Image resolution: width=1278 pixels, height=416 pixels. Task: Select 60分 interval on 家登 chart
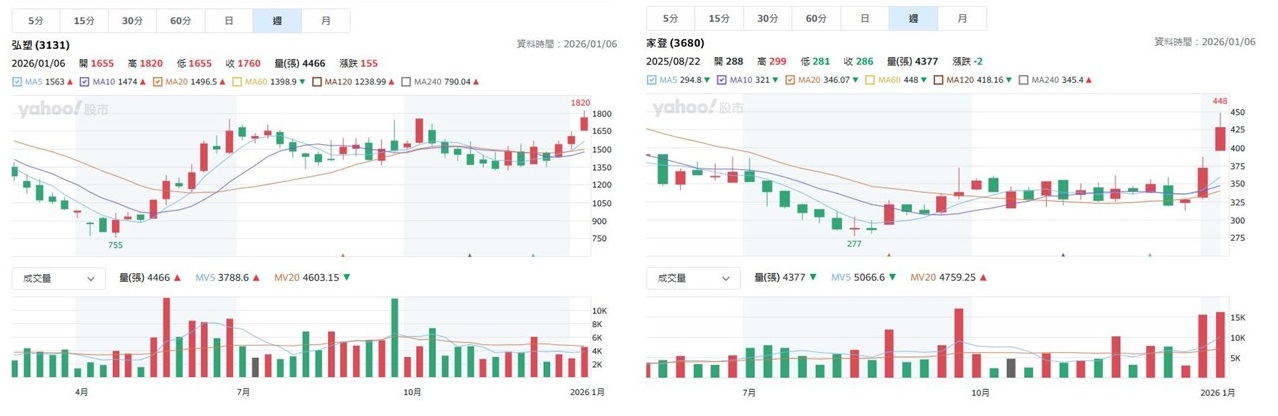pyautogui.click(x=816, y=18)
